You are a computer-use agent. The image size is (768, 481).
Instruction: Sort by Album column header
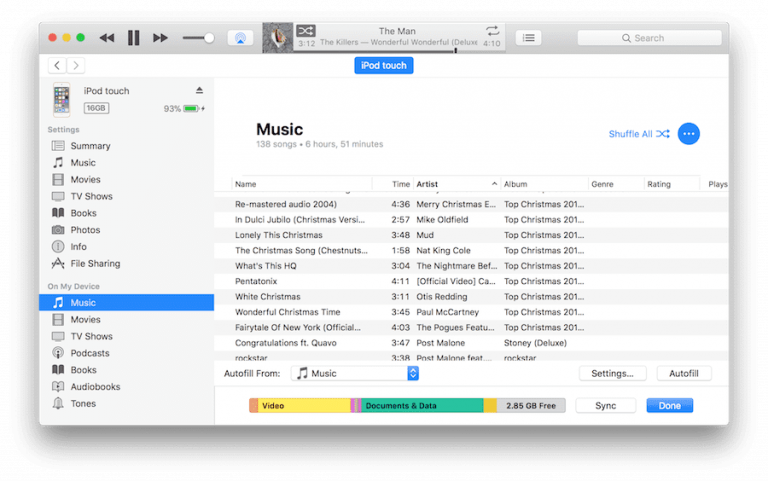pyautogui.click(x=544, y=184)
